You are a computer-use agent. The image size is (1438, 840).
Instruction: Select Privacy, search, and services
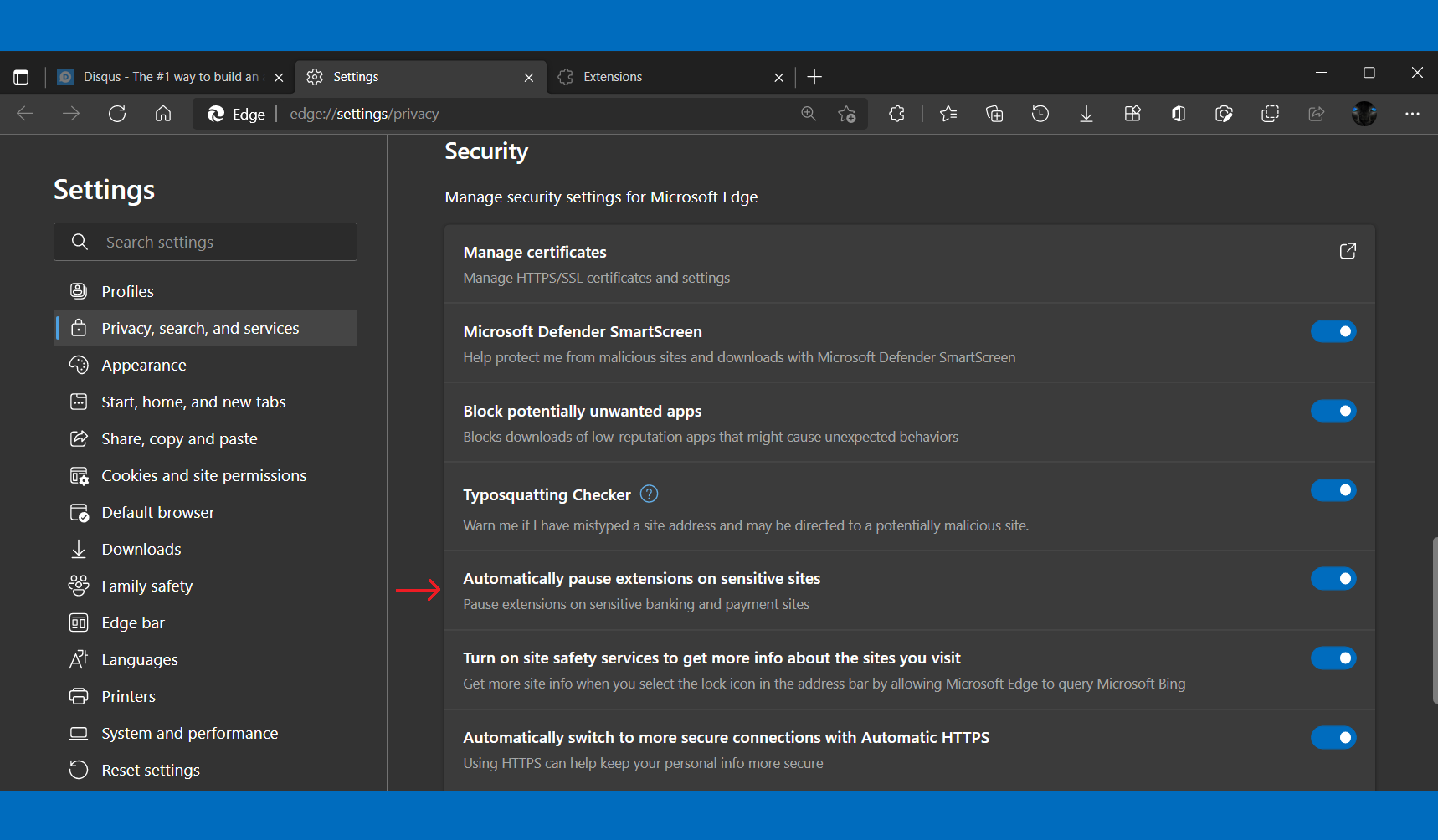tap(205, 328)
